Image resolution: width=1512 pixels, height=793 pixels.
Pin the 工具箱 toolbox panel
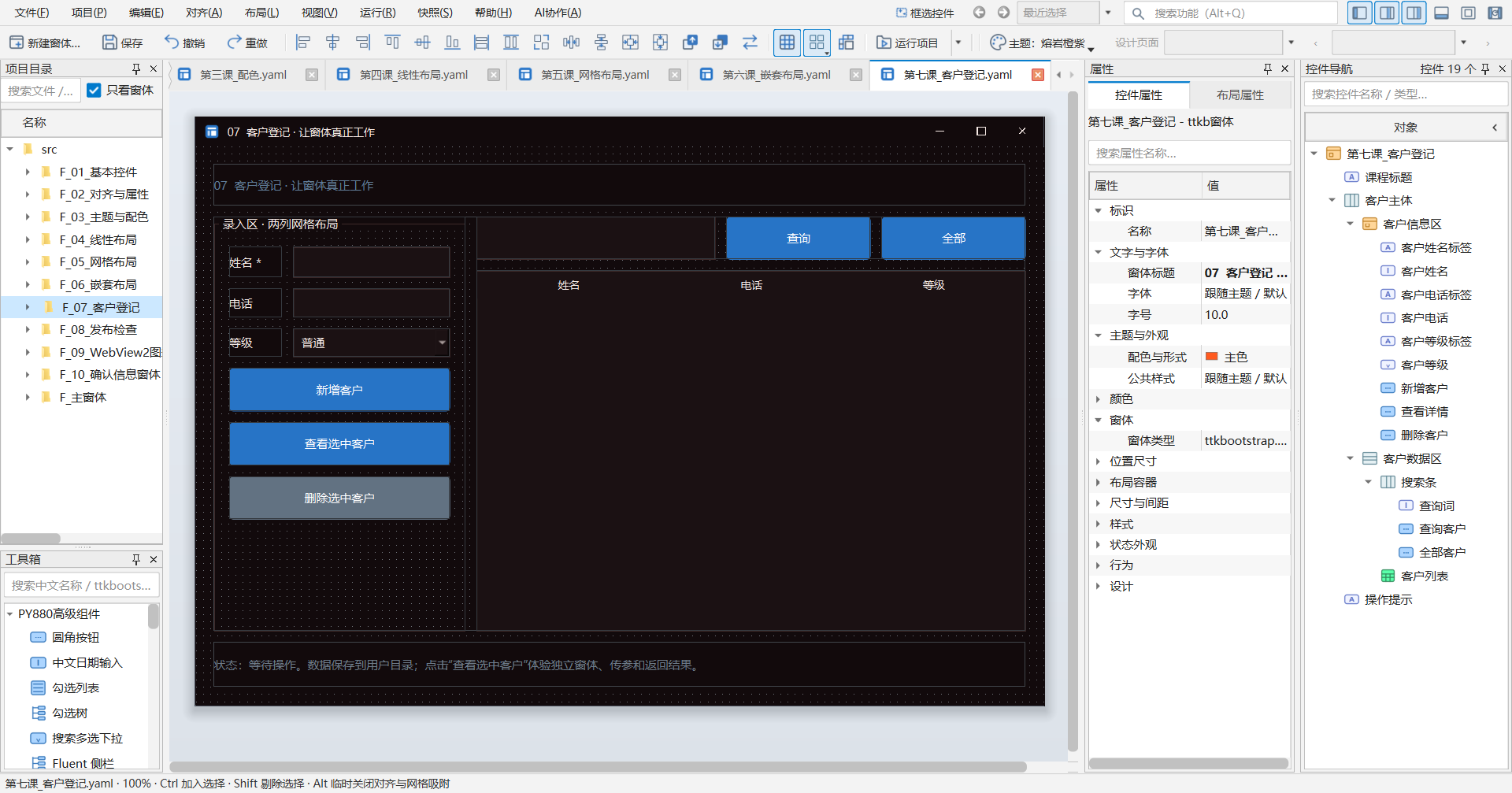tap(136, 559)
